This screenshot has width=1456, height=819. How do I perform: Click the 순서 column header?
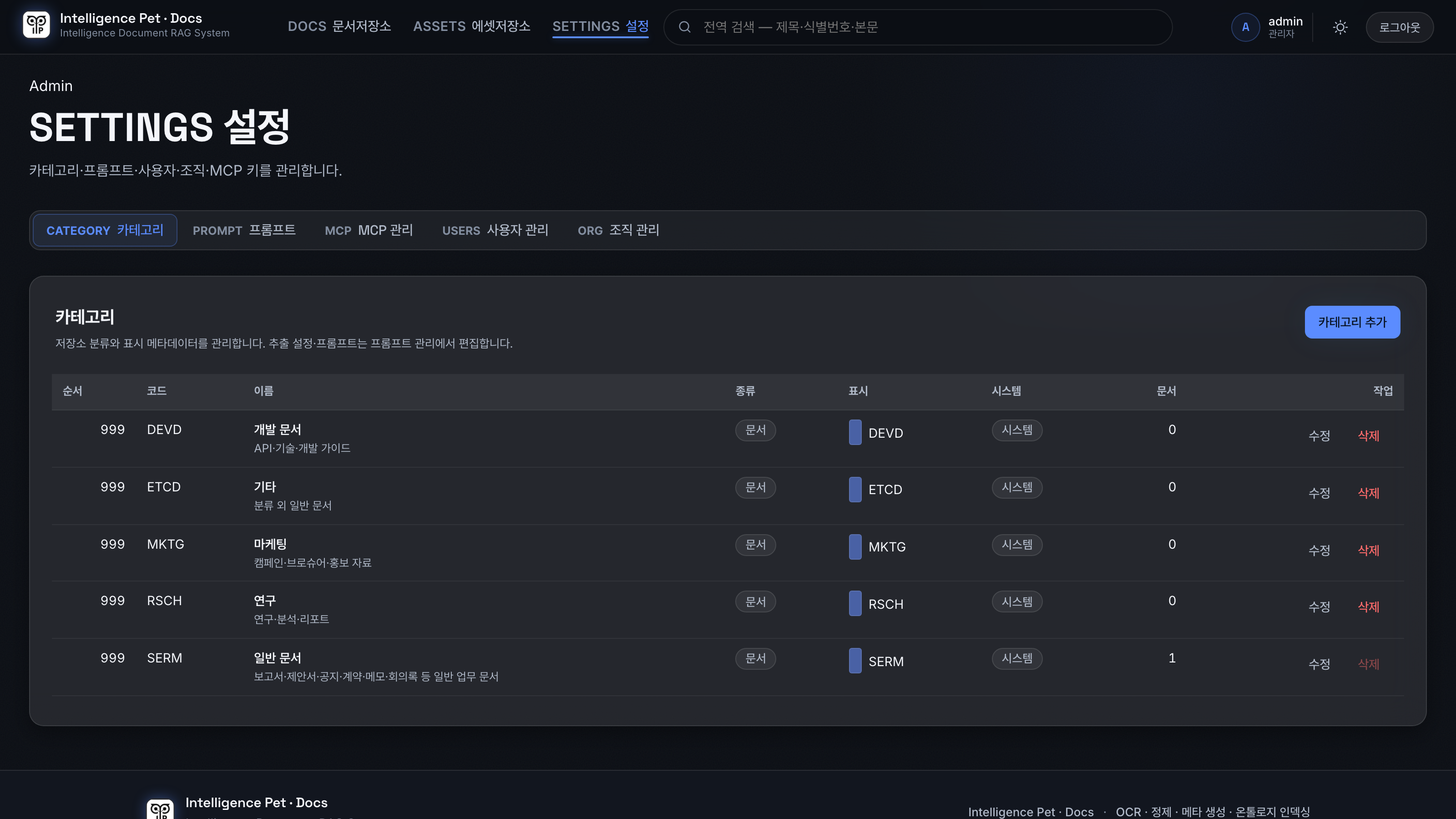point(72,391)
